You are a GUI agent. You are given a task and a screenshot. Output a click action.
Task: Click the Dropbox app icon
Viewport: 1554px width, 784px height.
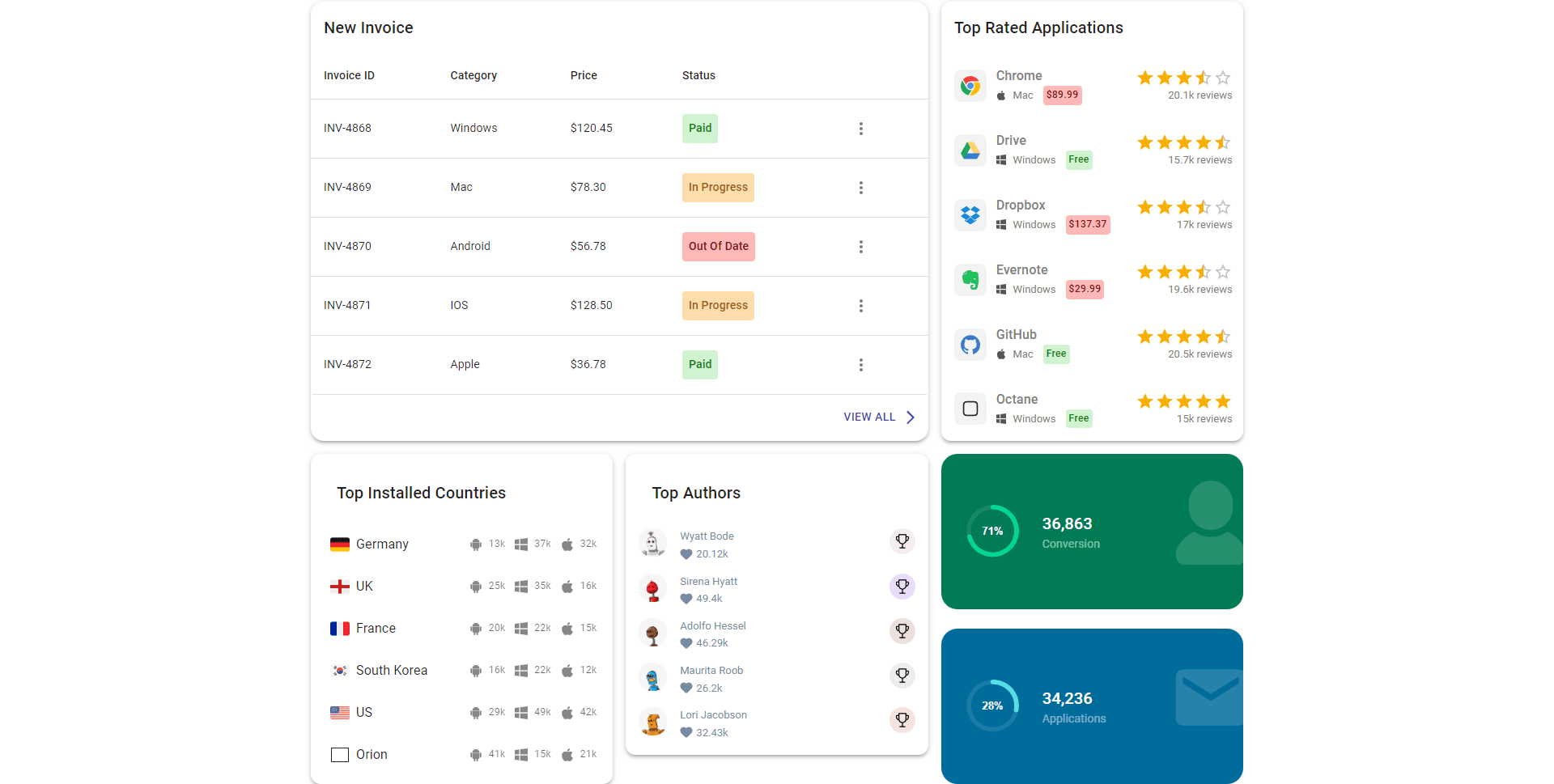(x=970, y=215)
